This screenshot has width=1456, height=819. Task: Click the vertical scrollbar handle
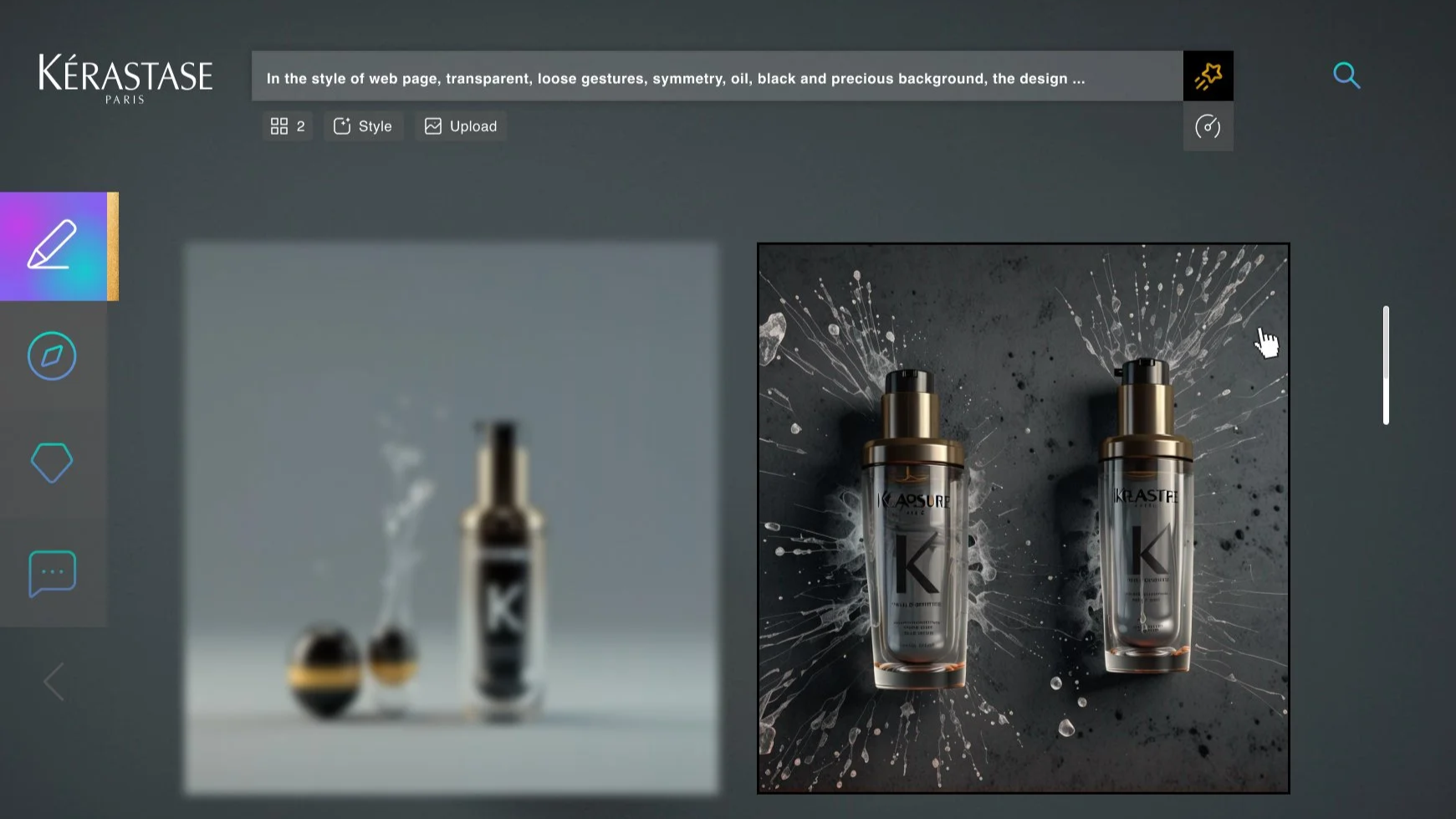pos(1386,366)
